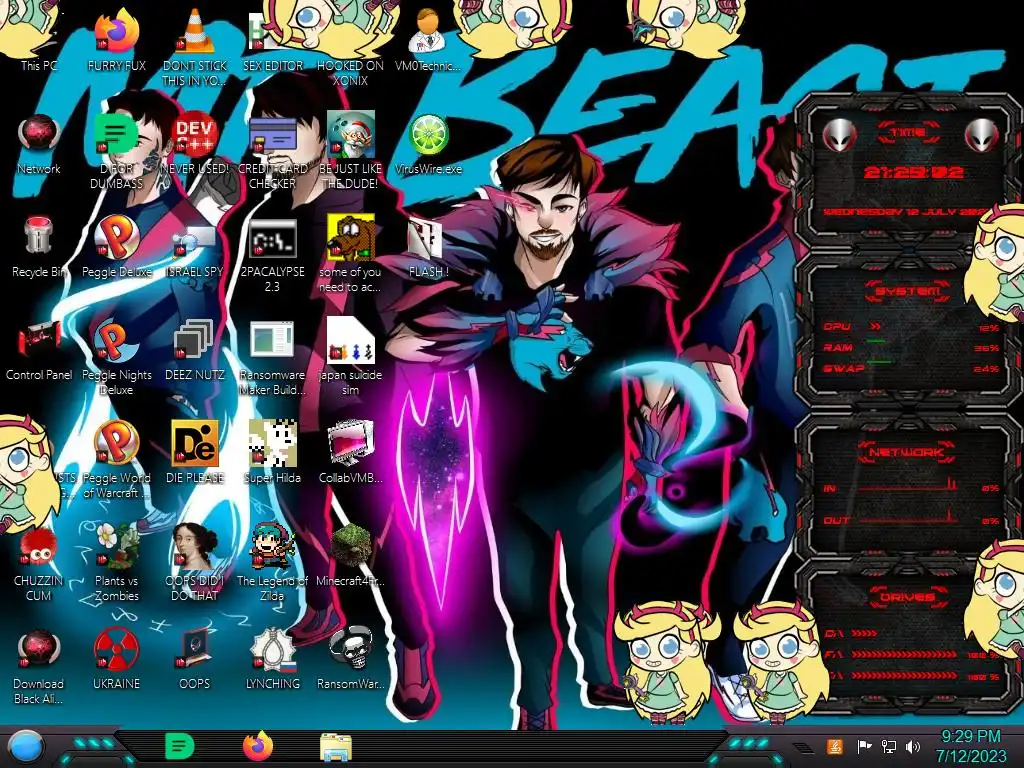Launch VirusWire.exe lime icon
Image resolution: width=1024 pixels, height=768 pixels.
[x=428, y=144]
